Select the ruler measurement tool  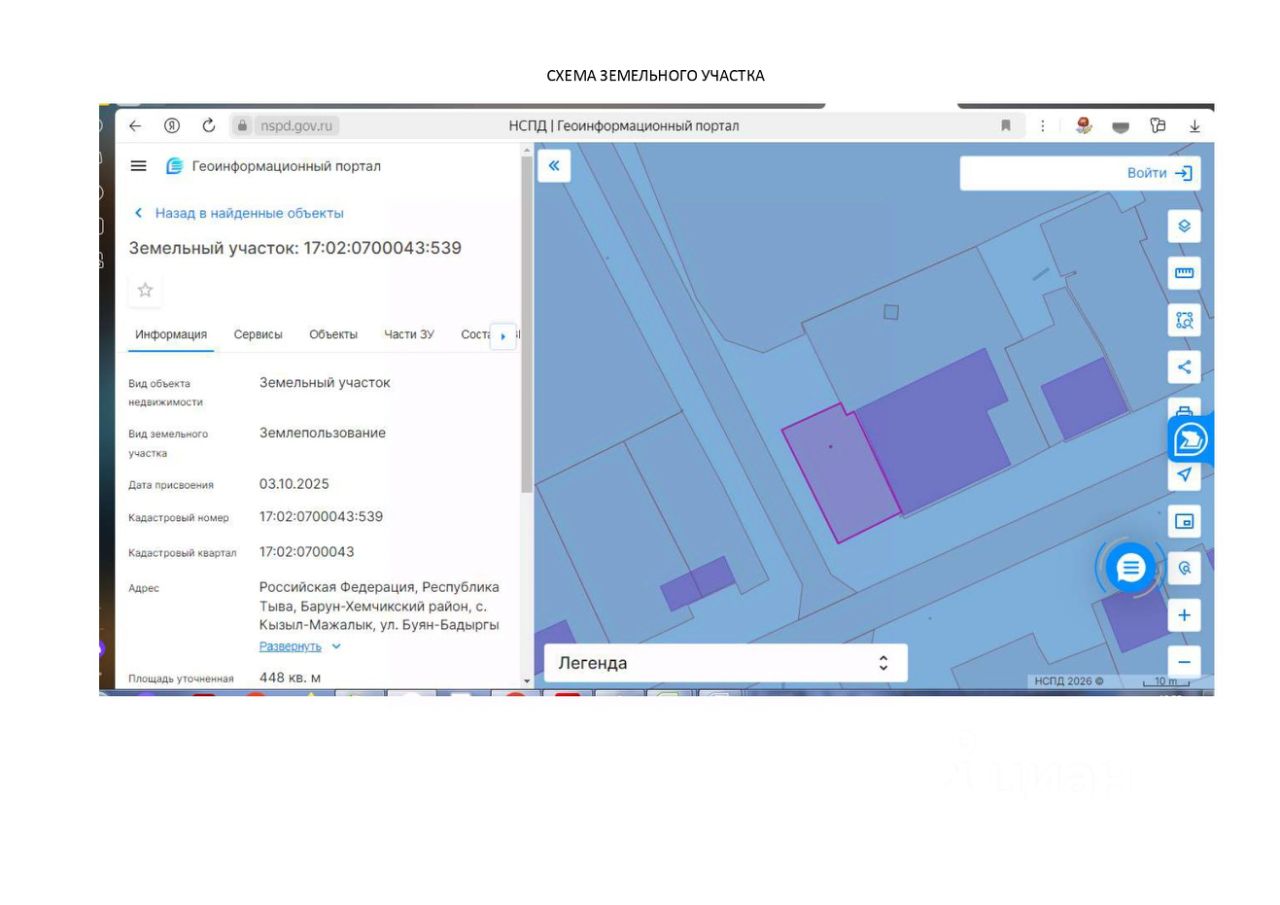[1184, 273]
